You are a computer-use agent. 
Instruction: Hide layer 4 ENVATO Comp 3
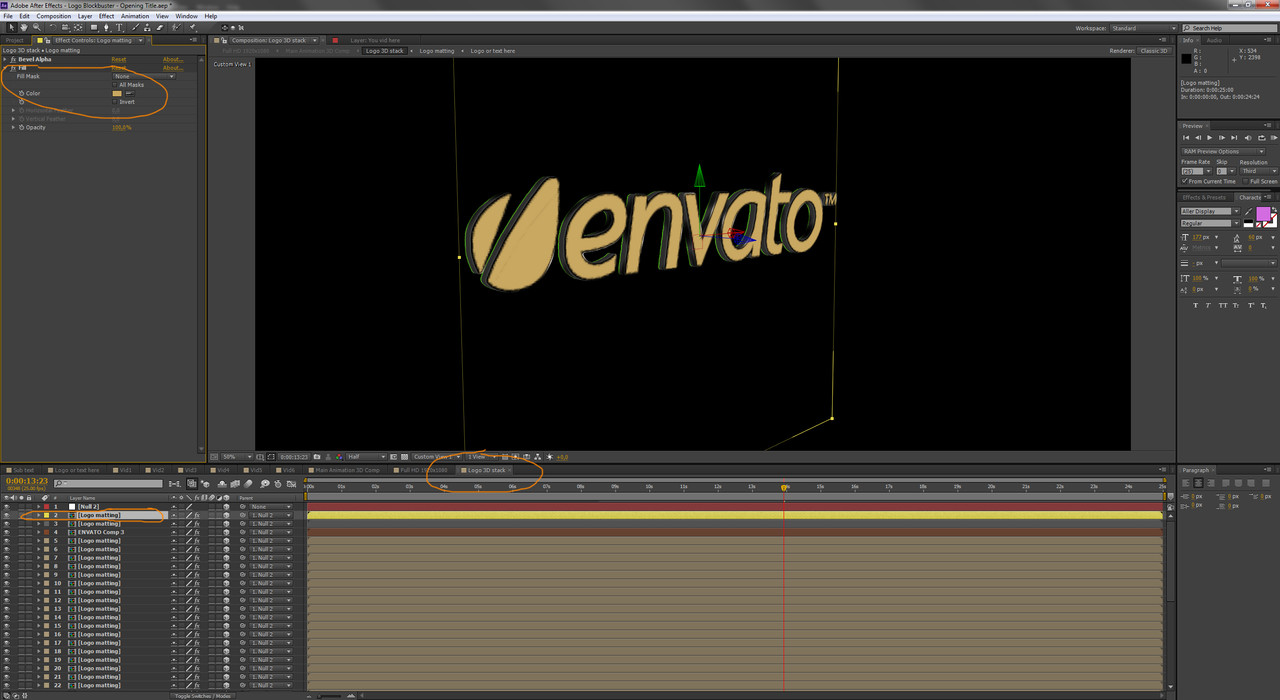(7, 532)
